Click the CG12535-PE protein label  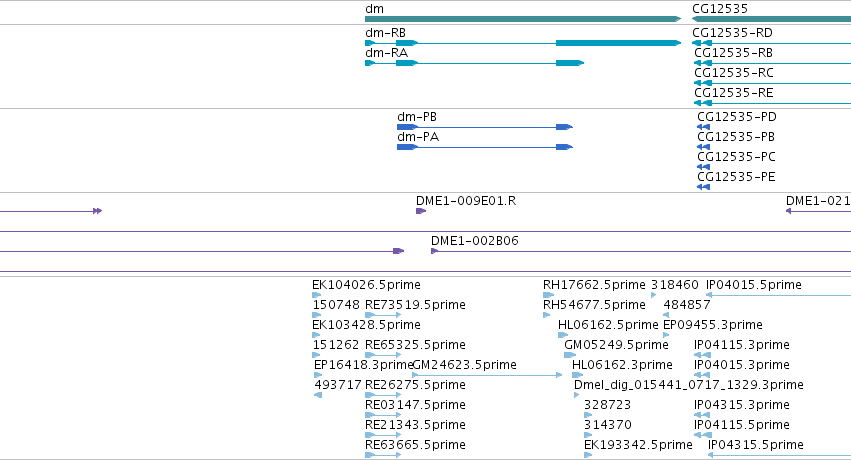pyautogui.click(x=736, y=177)
